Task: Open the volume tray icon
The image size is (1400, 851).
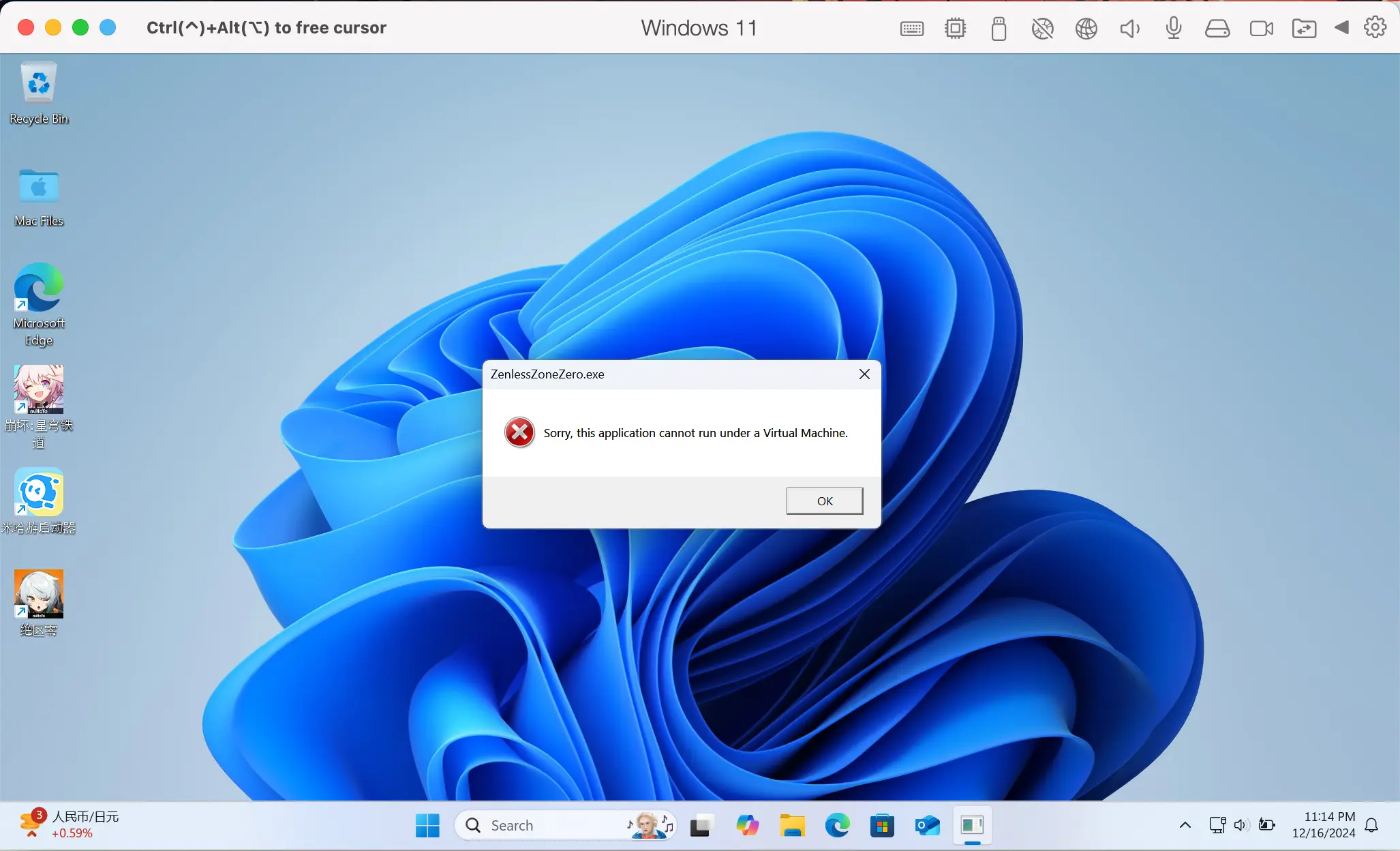Action: click(x=1241, y=826)
